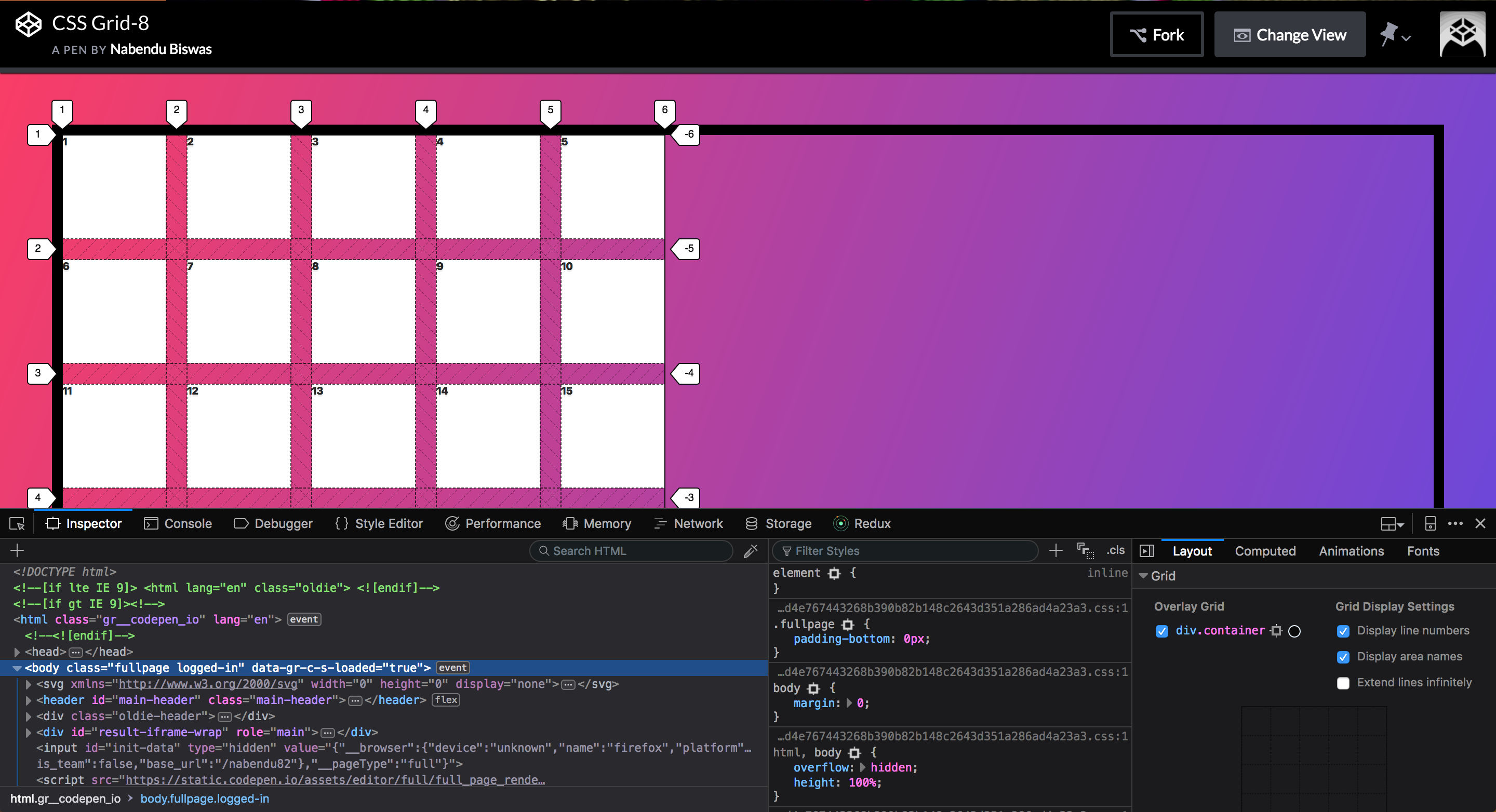Screen dimensions: 1496x812
Task: Select the Layout sidebar tab
Action: 1192,551
